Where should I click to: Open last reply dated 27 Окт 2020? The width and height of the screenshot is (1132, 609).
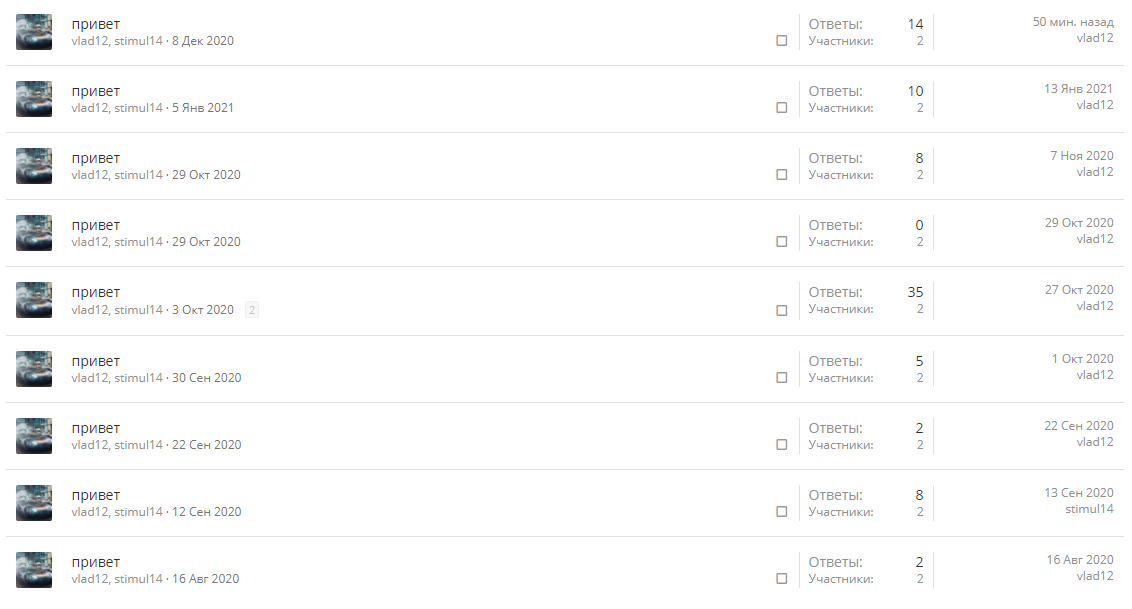point(1079,290)
